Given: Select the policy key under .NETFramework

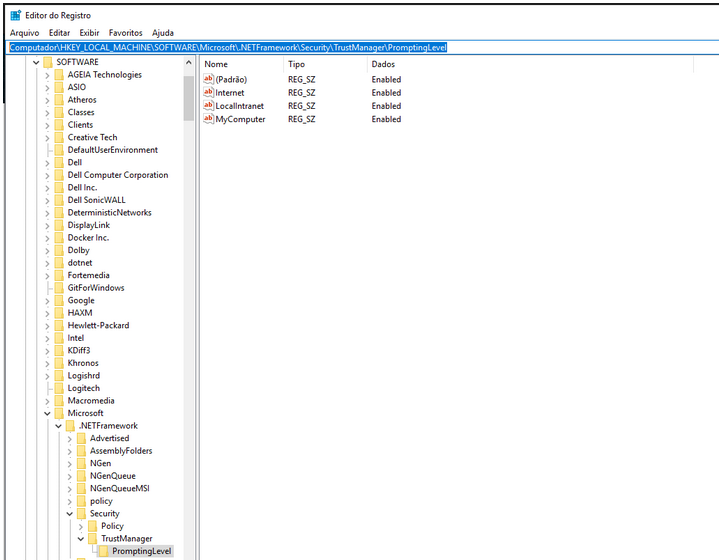Looking at the screenshot, I should (101, 501).
